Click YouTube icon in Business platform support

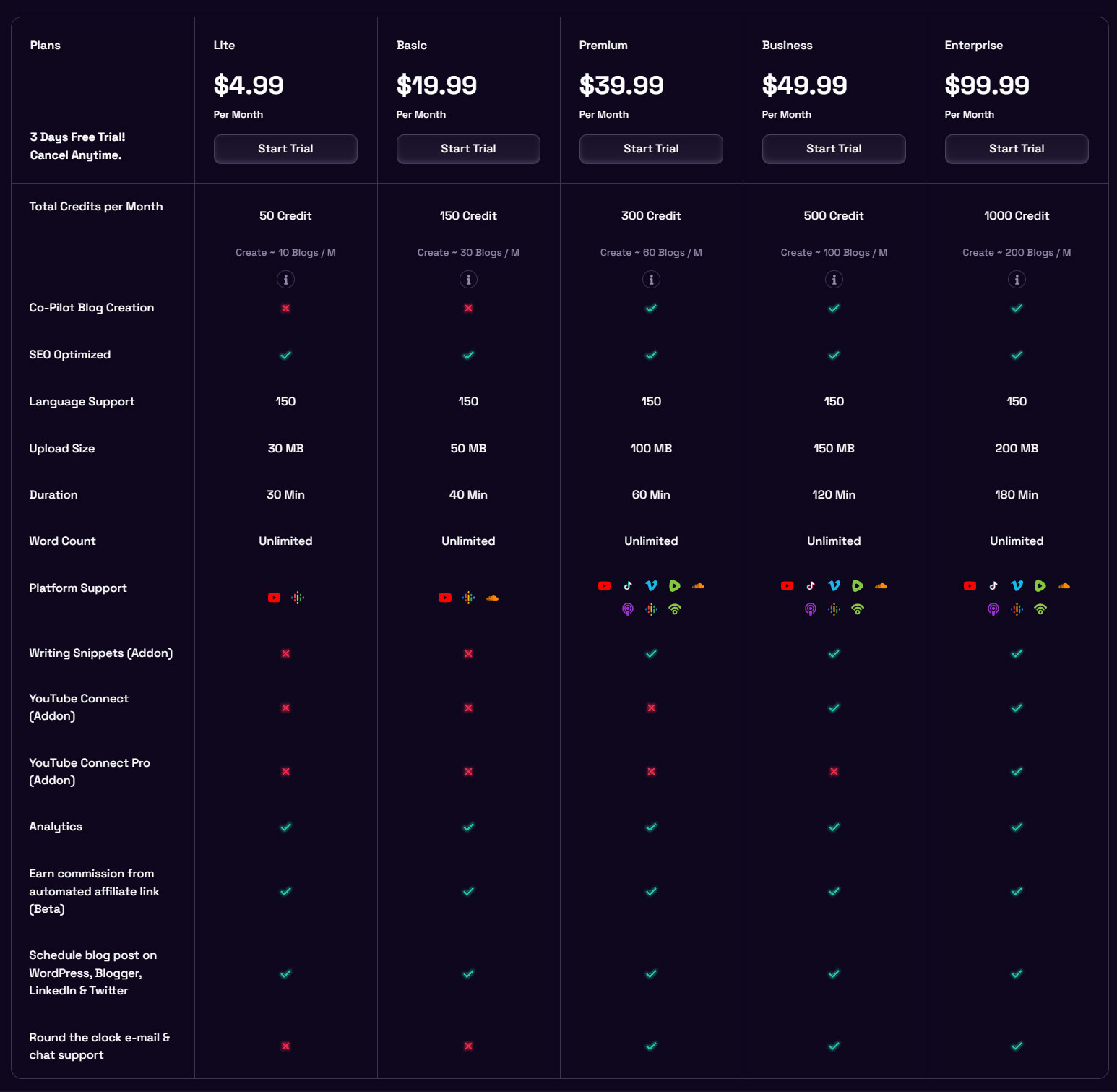tap(788, 586)
